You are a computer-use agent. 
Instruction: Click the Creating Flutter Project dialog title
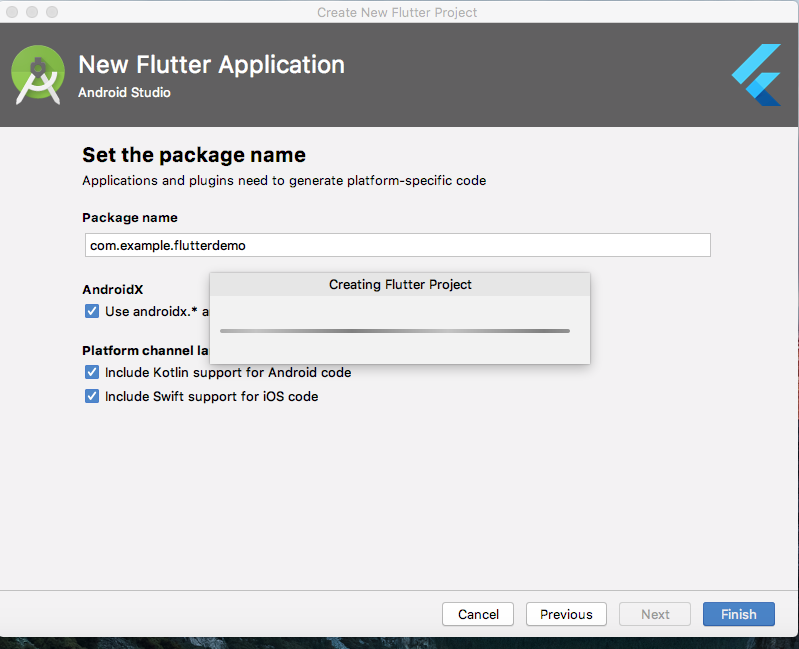[x=400, y=284]
